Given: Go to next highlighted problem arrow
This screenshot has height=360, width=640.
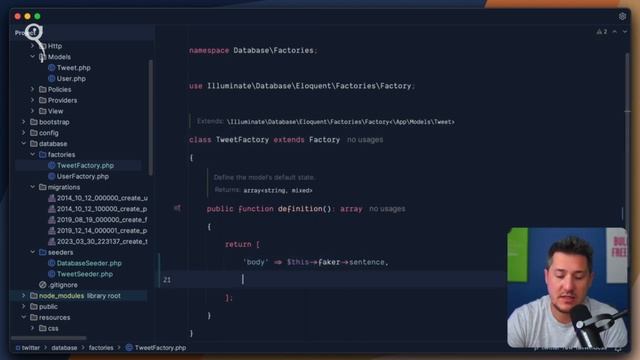Looking at the screenshot, I should 625,31.
